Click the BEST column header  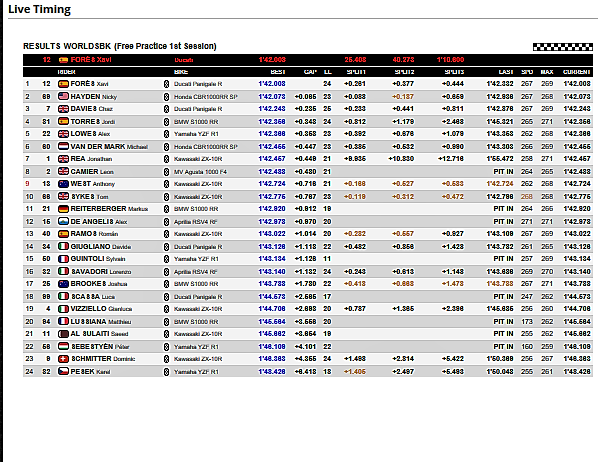[x=278, y=72]
